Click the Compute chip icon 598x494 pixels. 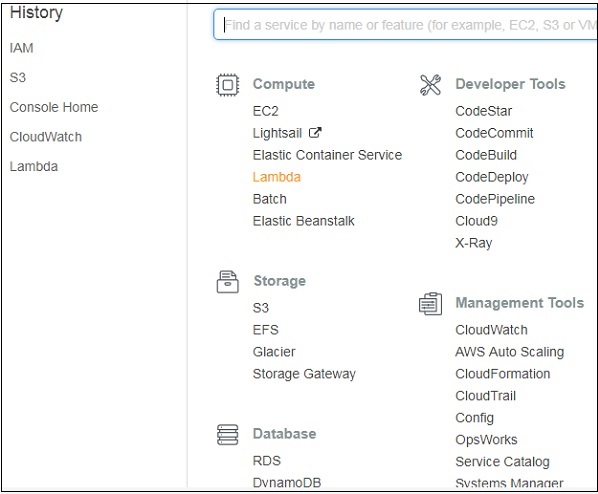[228, 85]
